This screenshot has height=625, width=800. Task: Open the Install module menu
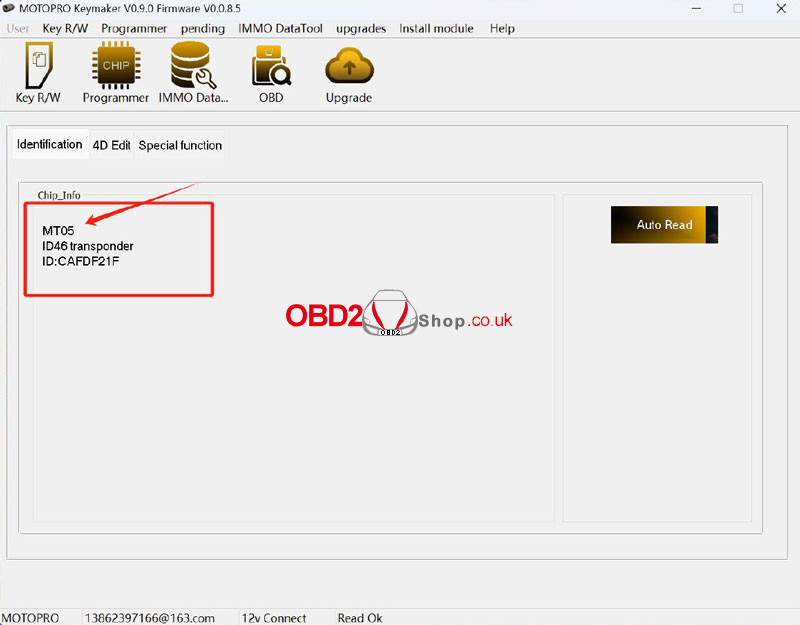(x=436, y=29)
